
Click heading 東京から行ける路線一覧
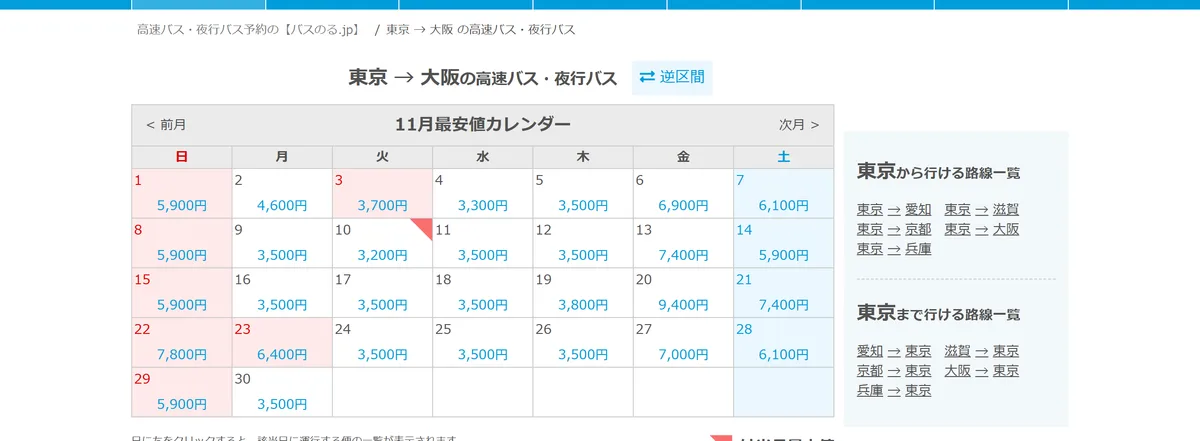(x=938, y=172)
